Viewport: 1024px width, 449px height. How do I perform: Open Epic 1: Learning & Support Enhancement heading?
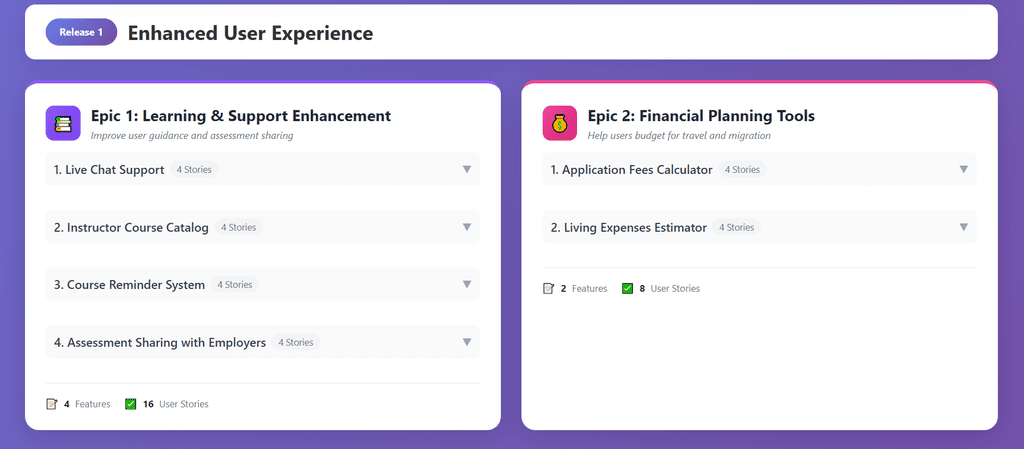point(240,116)
